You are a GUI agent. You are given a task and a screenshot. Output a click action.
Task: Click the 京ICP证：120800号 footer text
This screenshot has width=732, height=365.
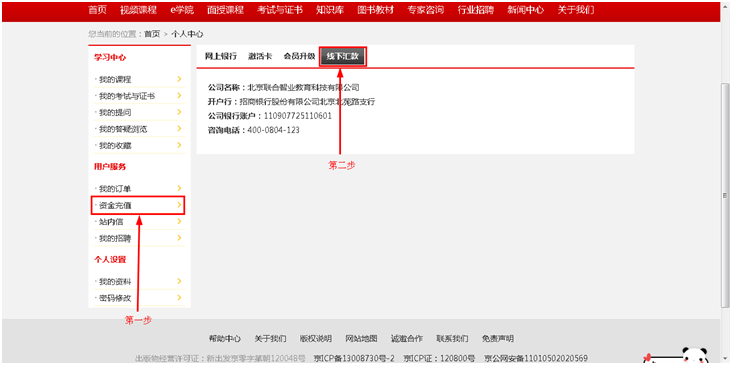point(439,358)
